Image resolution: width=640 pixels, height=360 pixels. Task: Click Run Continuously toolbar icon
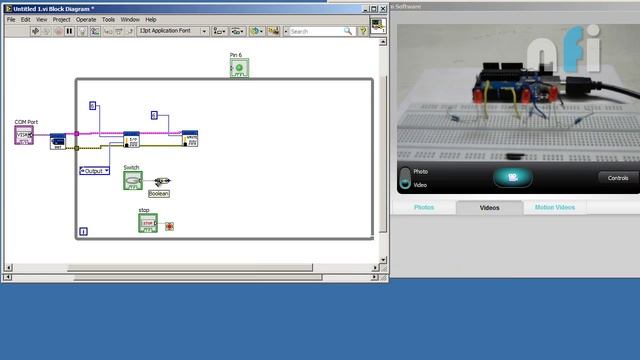[46, 31]
